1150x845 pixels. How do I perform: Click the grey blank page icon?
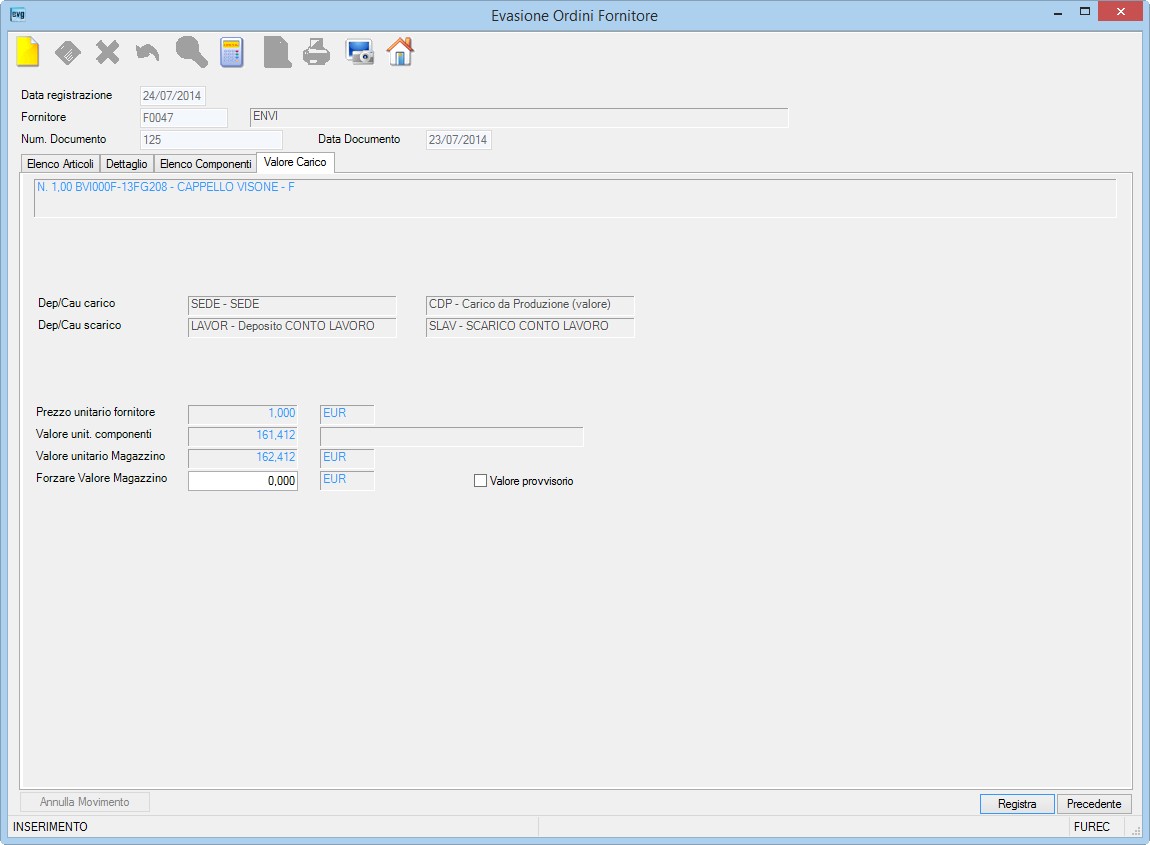(277, 53)
